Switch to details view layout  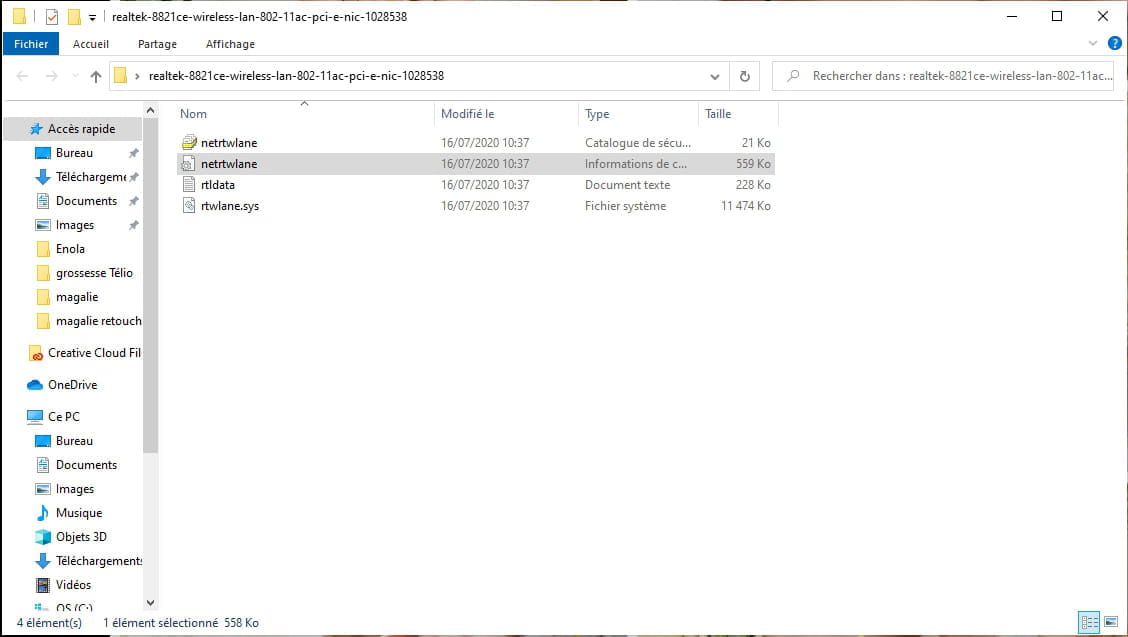(1089, 622)
